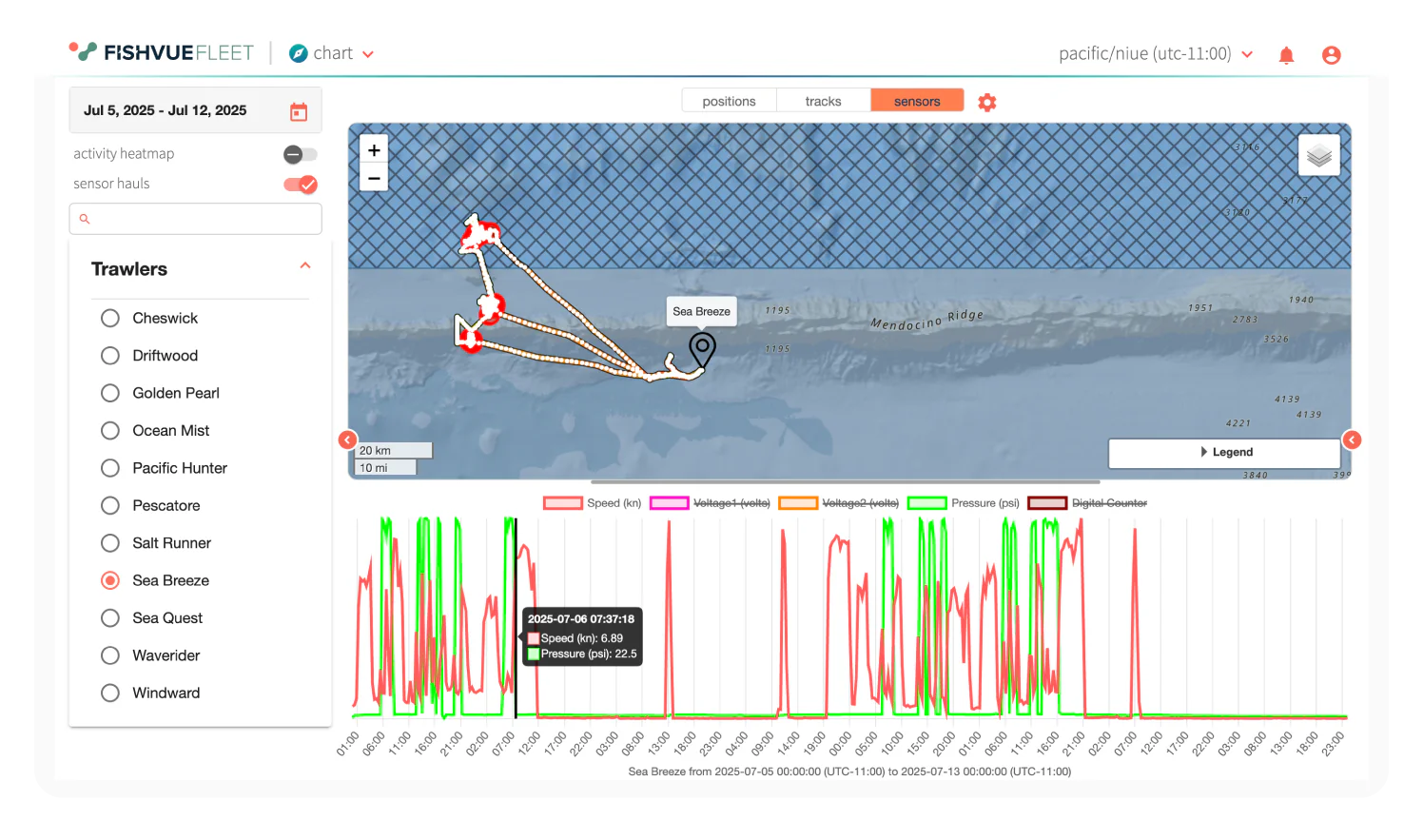
Task: Open the map layers icon
Action: click(x=1318, y=155)
